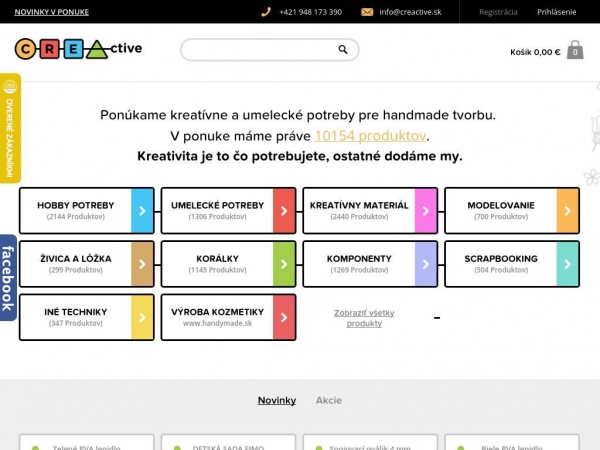Click the phone number +421 948 173 390

tap(311, 12)
